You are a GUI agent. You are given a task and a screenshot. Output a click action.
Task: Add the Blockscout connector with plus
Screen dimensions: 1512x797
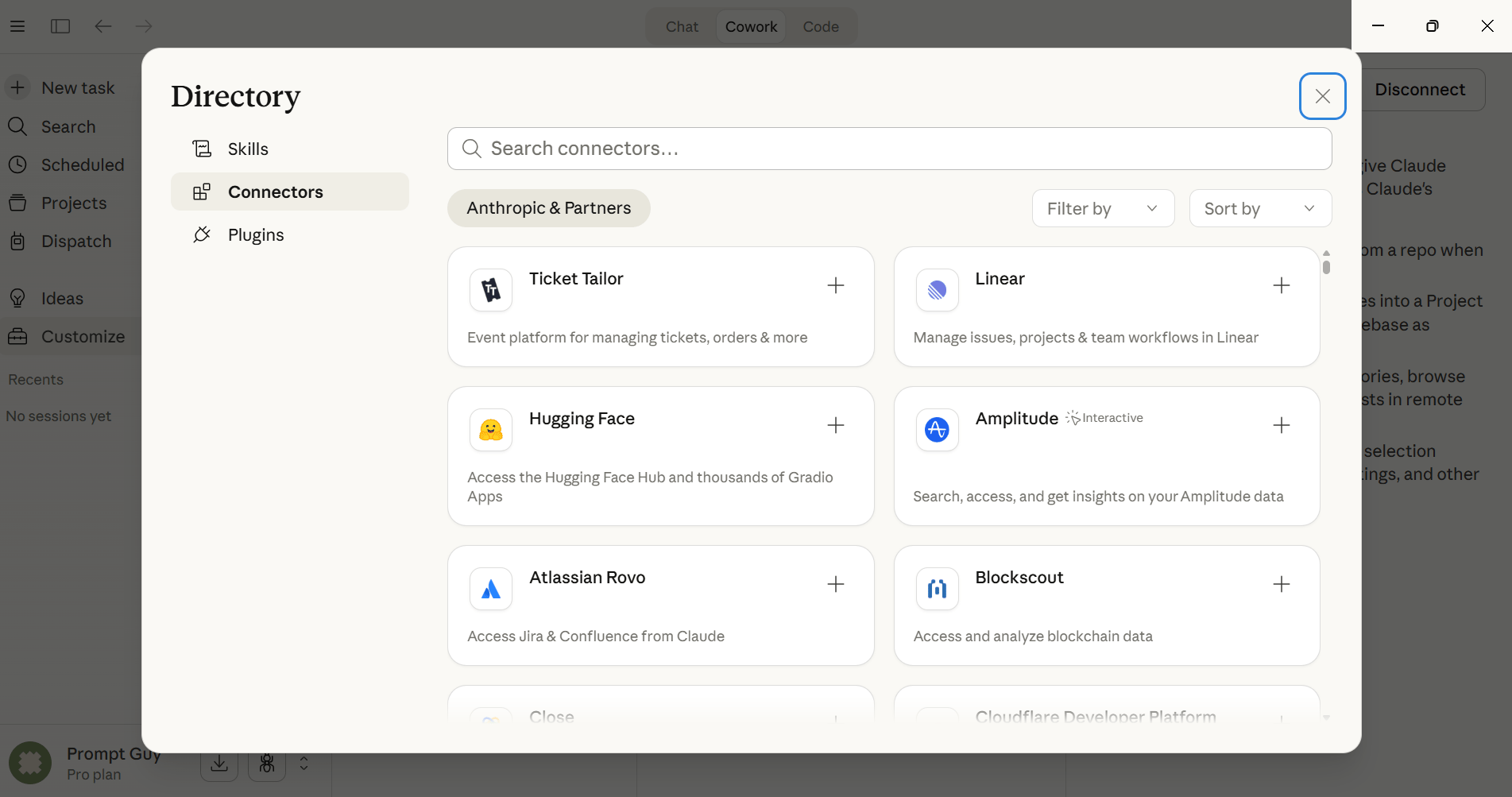coord(1282,584)
